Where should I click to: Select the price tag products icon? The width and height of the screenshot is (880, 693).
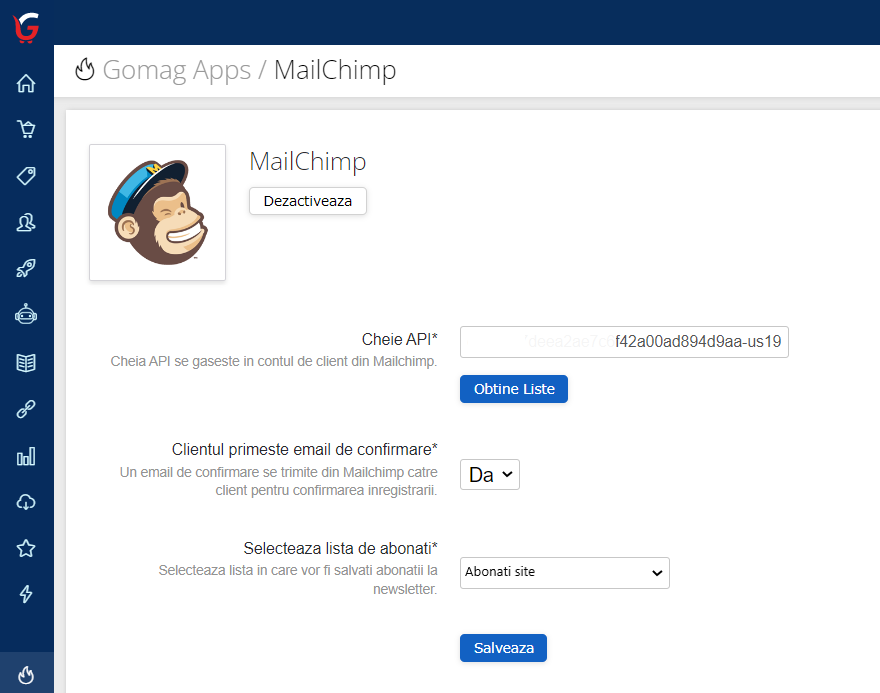pos(26,176)
